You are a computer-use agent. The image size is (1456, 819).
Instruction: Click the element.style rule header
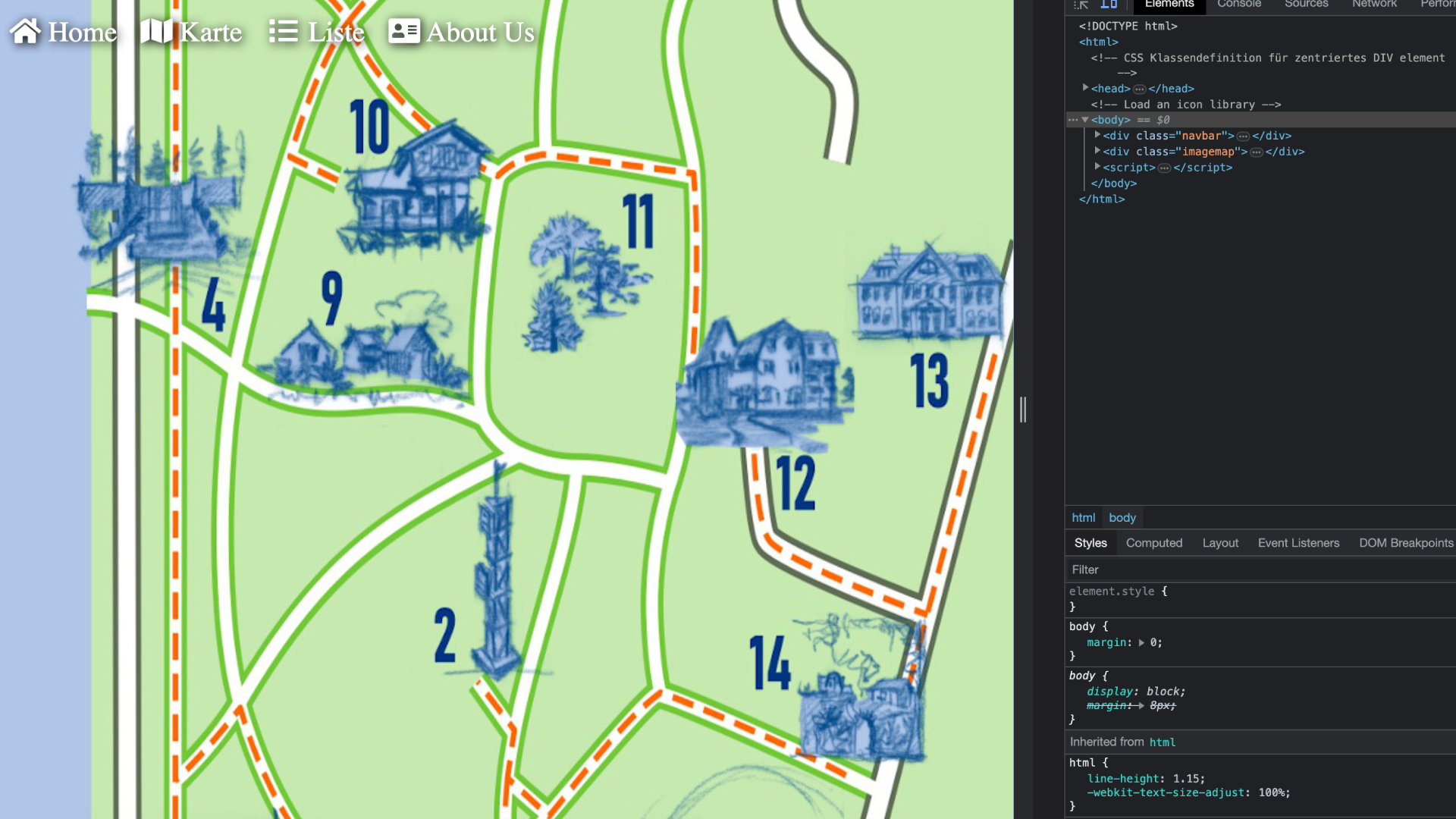tap(1119, 591)
